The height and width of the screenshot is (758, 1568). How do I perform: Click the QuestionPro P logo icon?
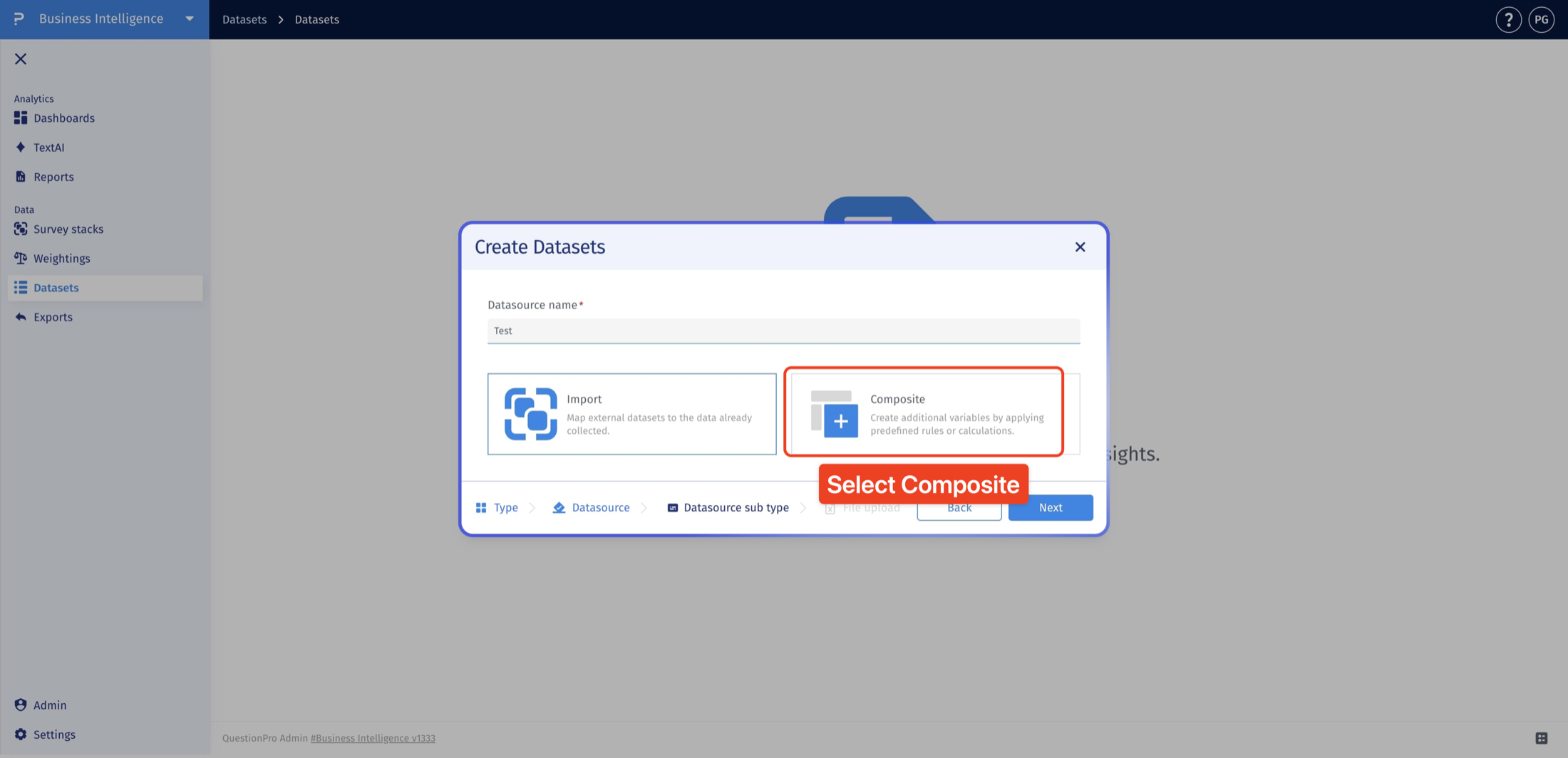point(19,19)
